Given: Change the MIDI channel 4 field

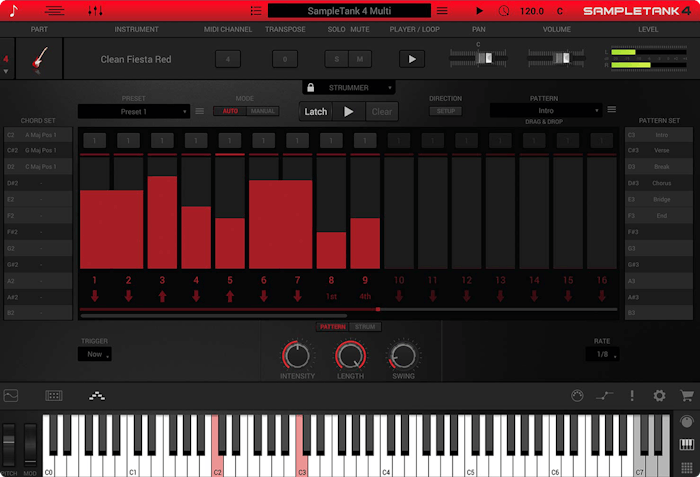Looking at the screenshot, I should tap(228, 59).
